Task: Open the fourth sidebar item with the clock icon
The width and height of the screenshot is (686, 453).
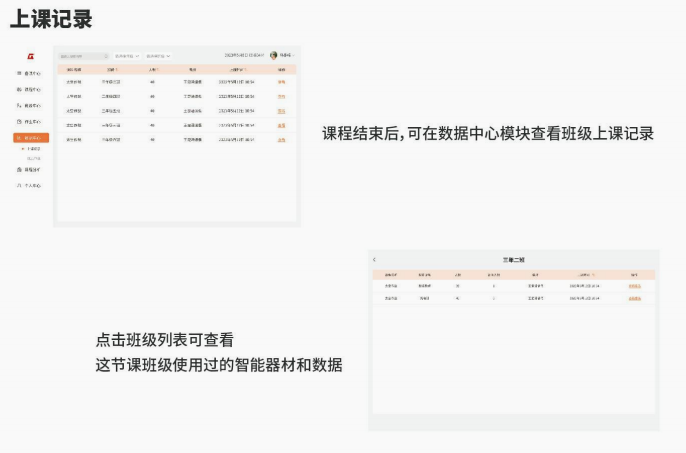Action: [29, 122]
